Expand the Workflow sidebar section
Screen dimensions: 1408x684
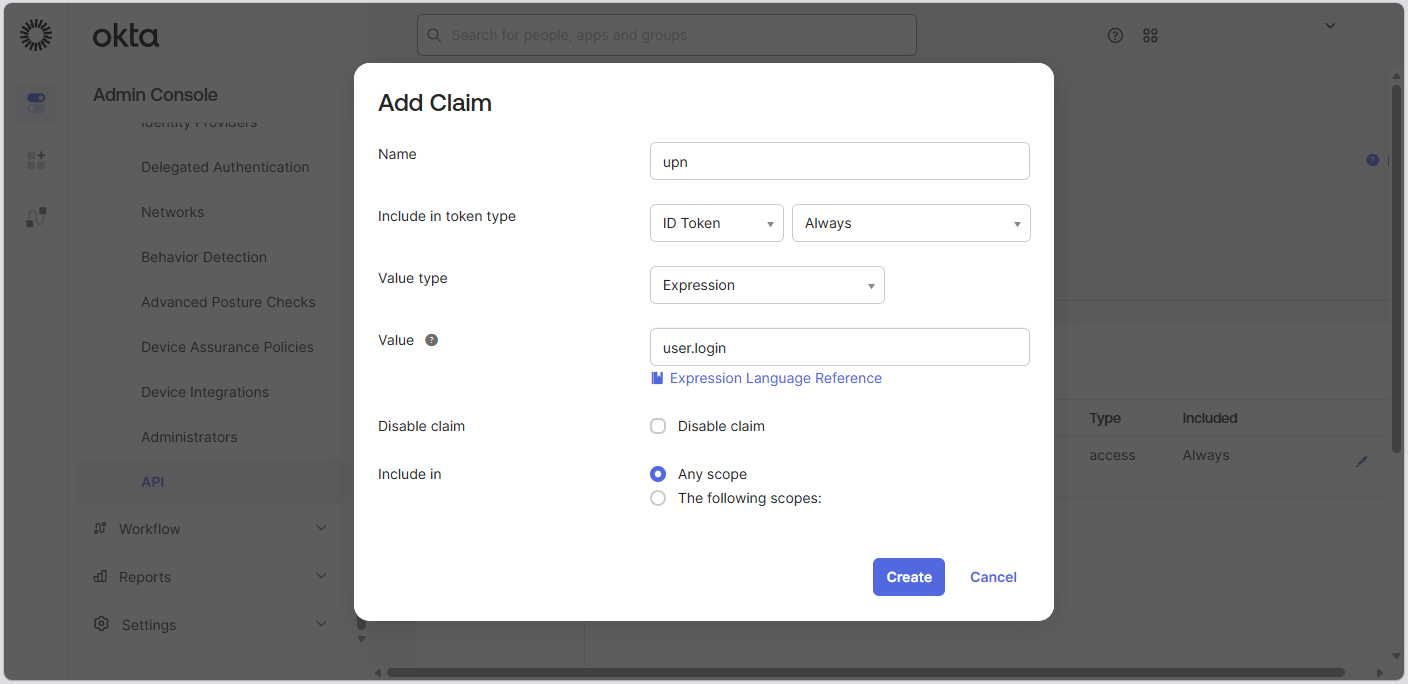click(x=321, y=528)
